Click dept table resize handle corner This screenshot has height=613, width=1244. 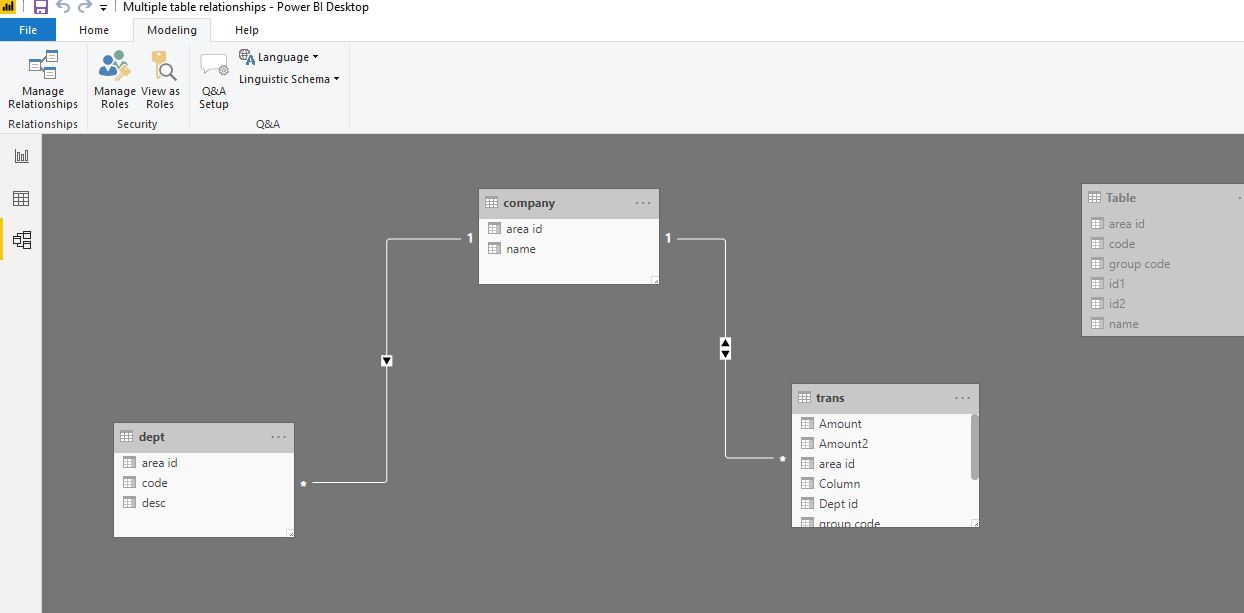(x=289, y=533)
